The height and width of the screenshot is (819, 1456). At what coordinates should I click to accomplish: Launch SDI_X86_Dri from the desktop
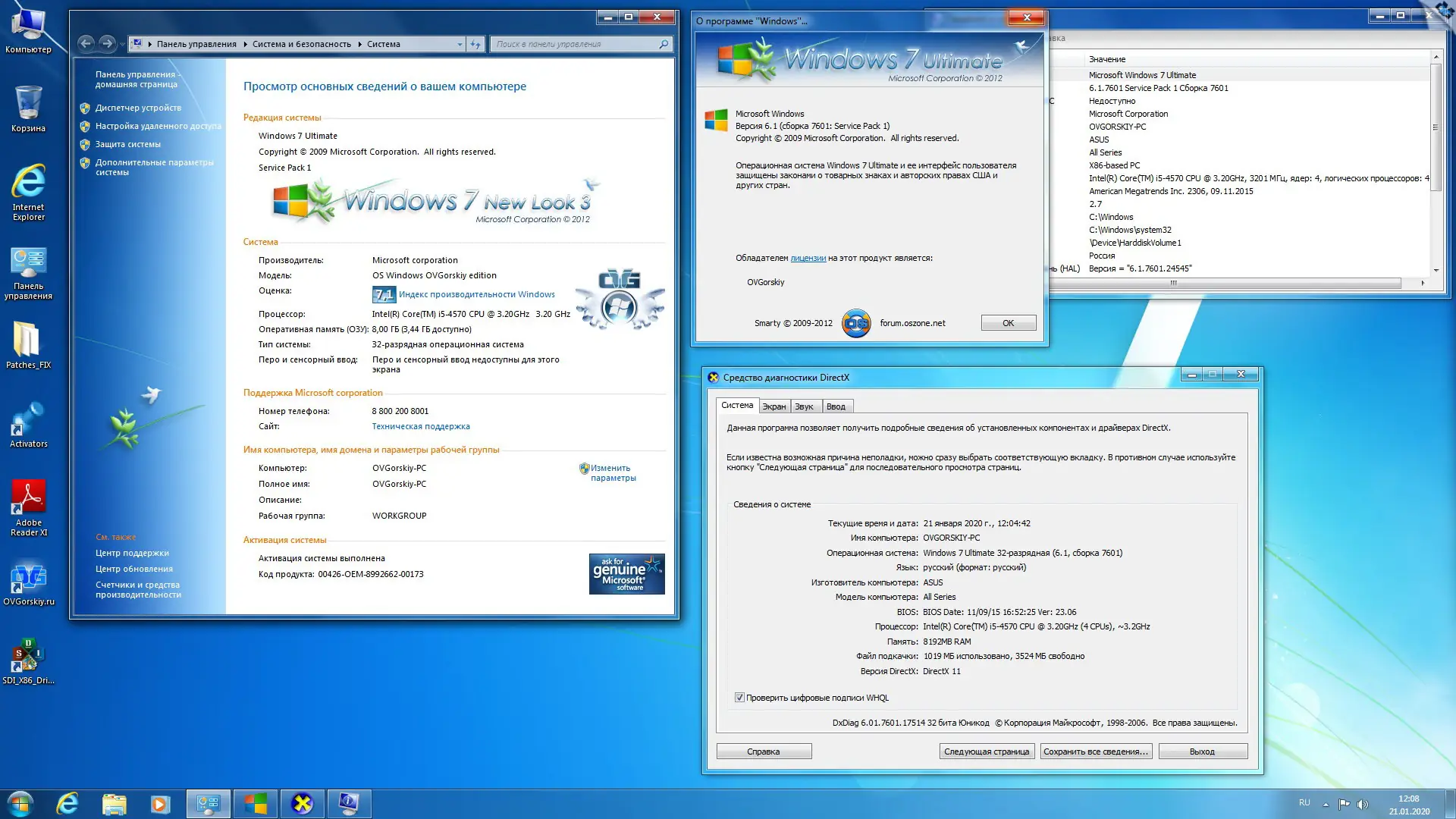pos(27,654)
